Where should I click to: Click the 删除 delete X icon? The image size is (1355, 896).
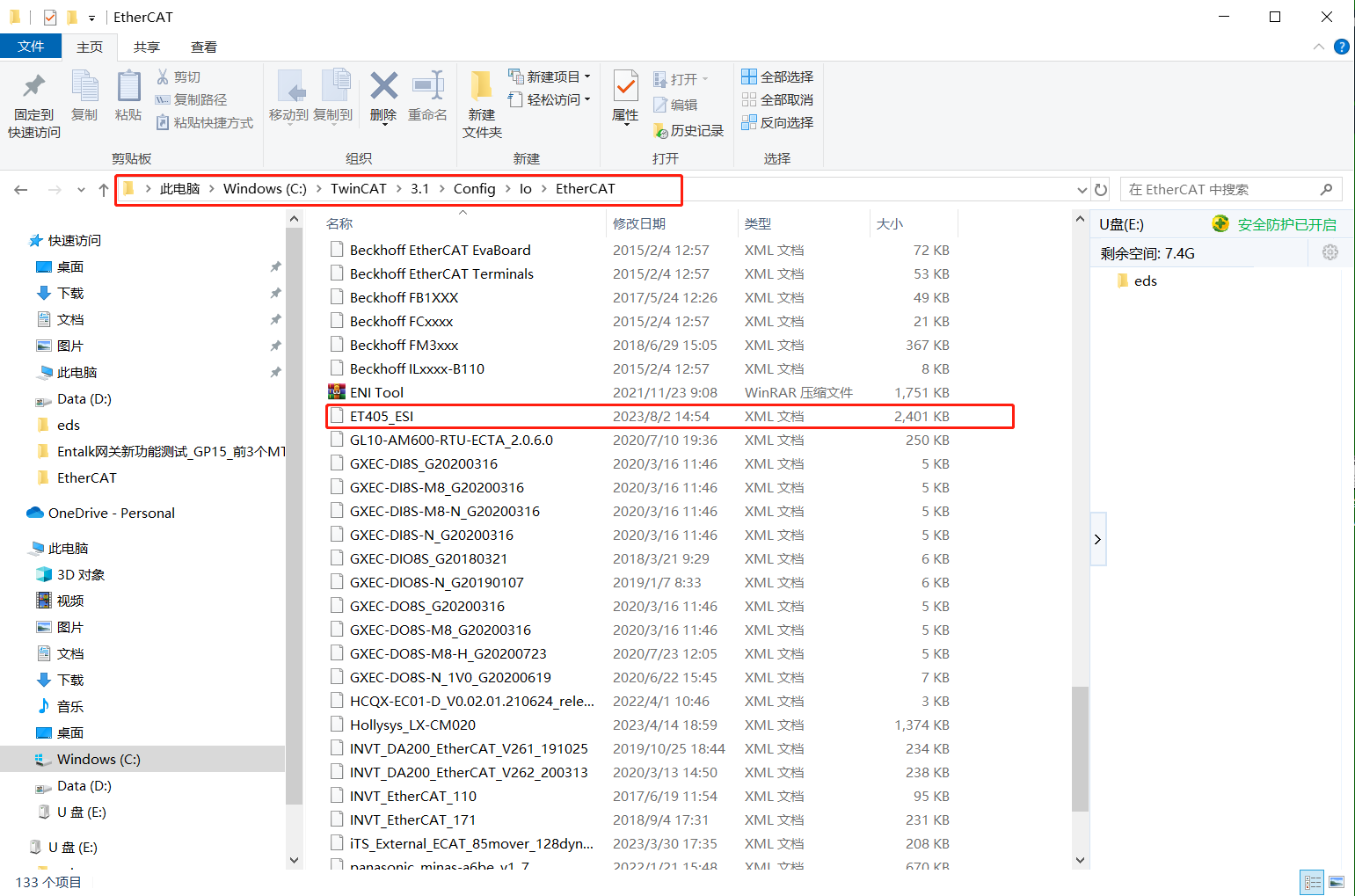pos(383,85)
